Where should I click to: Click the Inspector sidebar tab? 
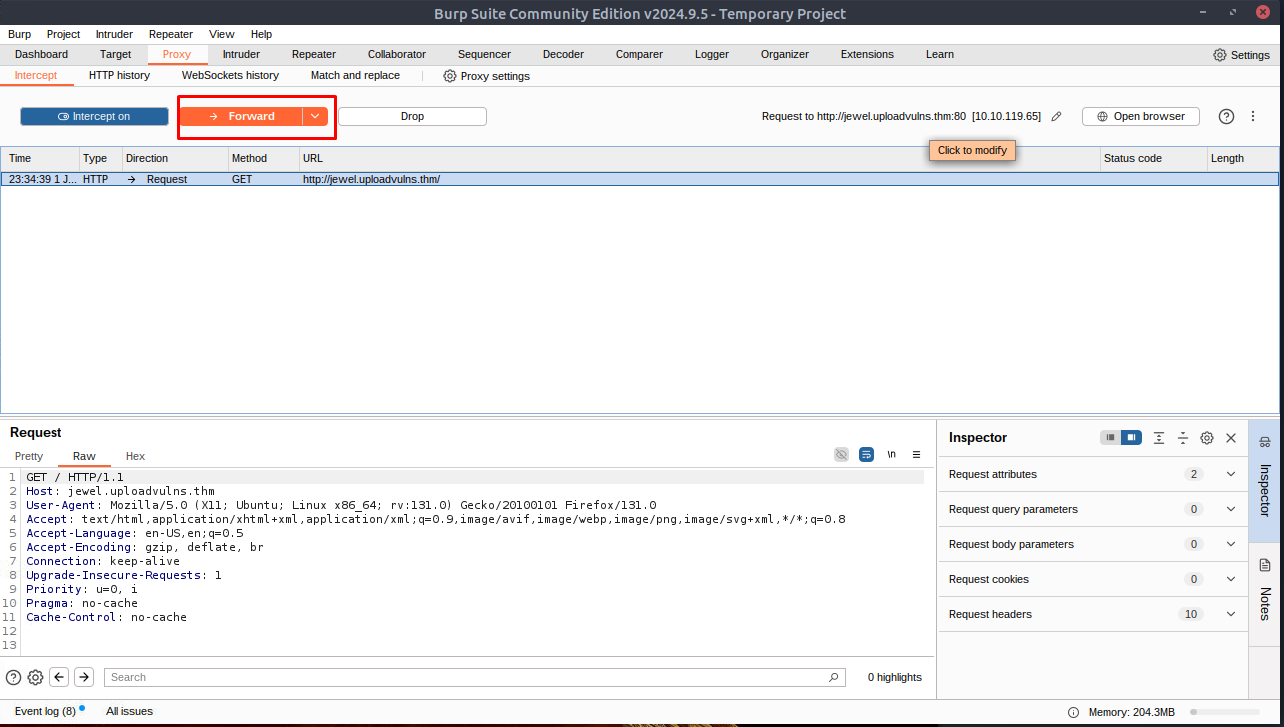pyautogui.click(x=1264, y=480)
